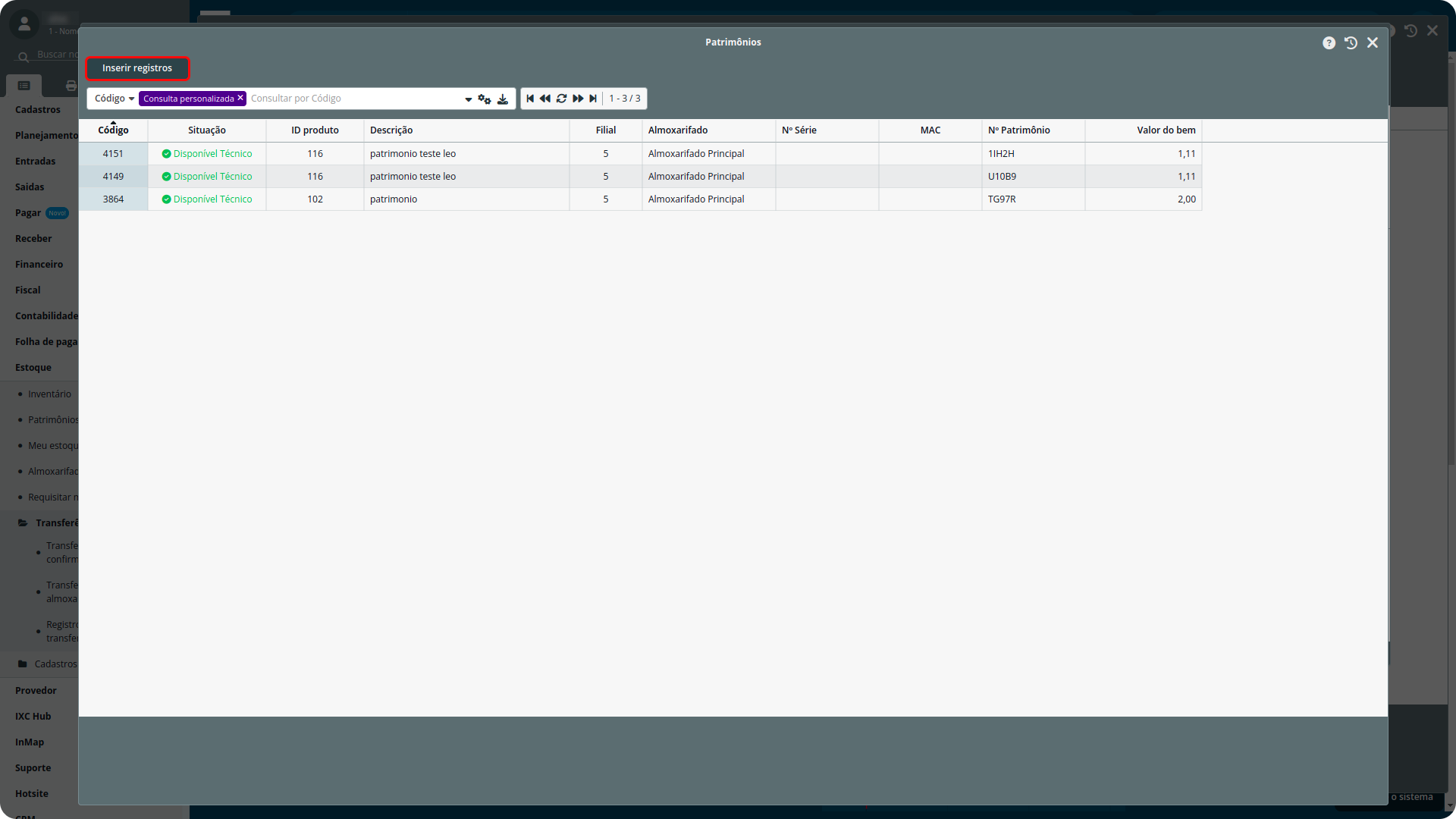Sort table by Situação column header
Screen dimensions: 1456x819
click(207, 130)
